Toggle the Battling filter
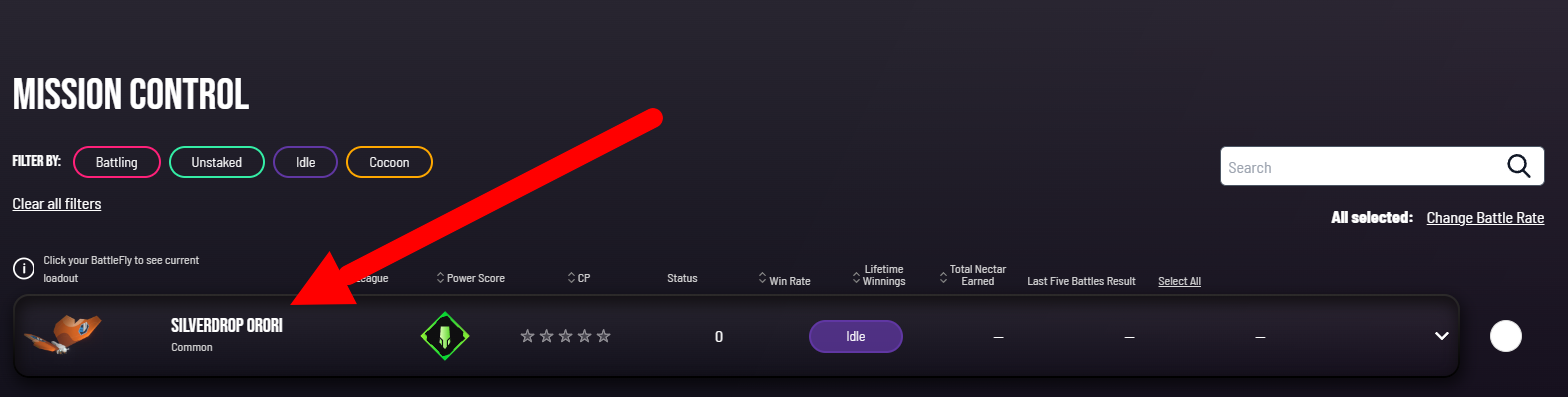Screen dimensions: 1568x397 pyautogui.click(x=116, y=162)
